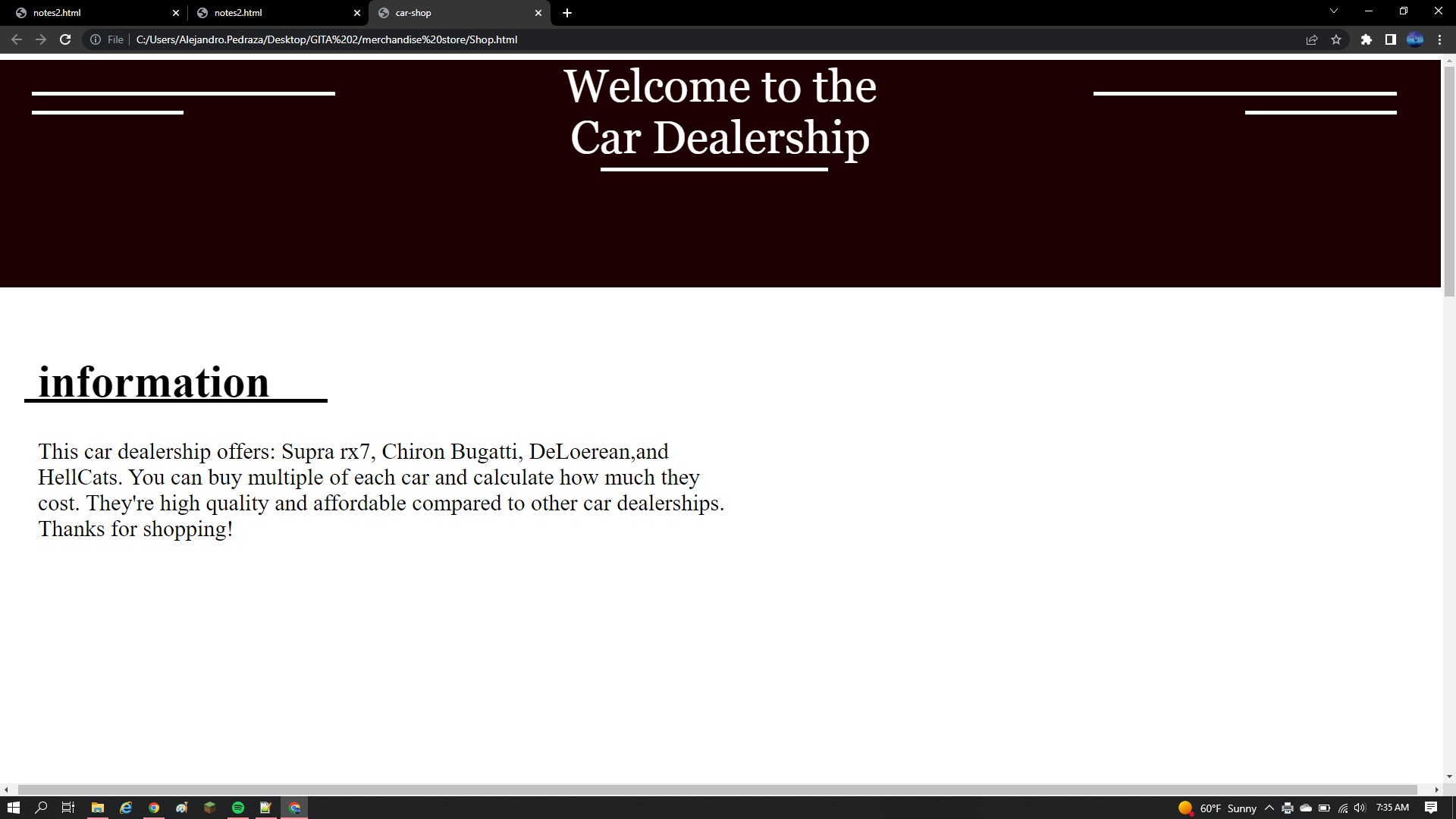Open Windows search from the taskbar
Screen dimensions: 1456x819
pos(41,808)
